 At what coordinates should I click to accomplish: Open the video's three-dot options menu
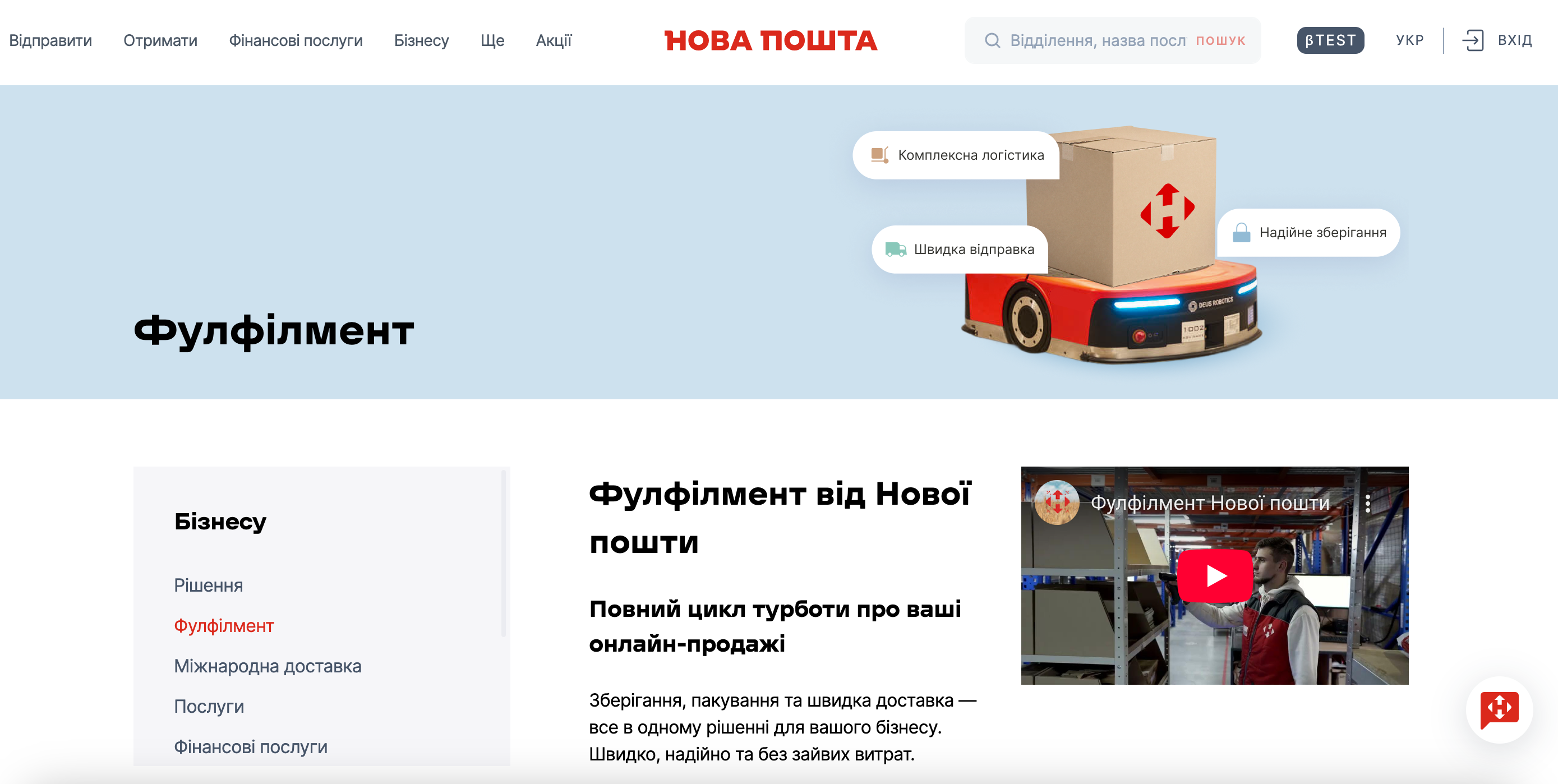(1367, 503)
